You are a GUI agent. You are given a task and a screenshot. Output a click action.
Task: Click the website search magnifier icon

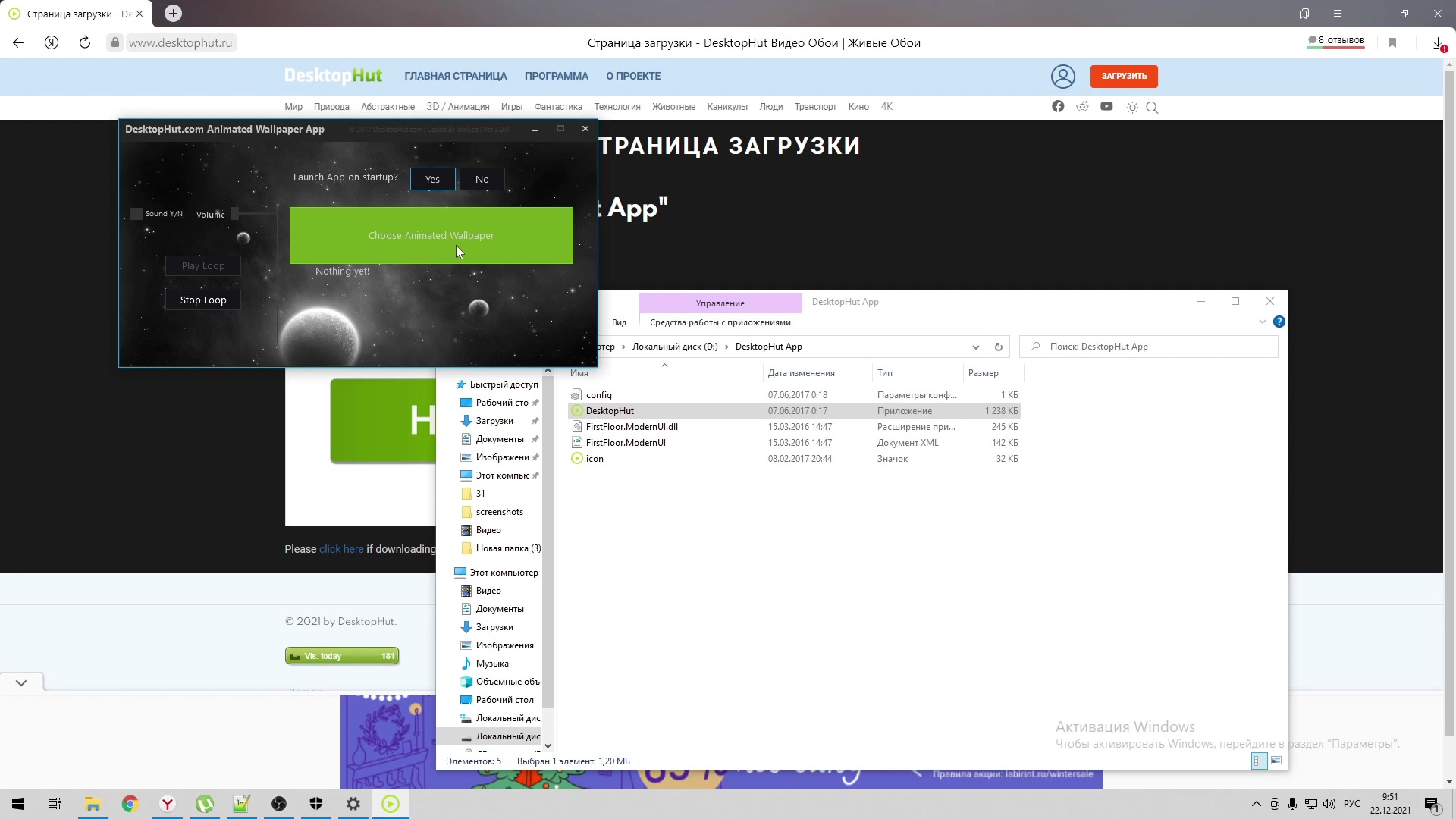(x=1152, y=108)
